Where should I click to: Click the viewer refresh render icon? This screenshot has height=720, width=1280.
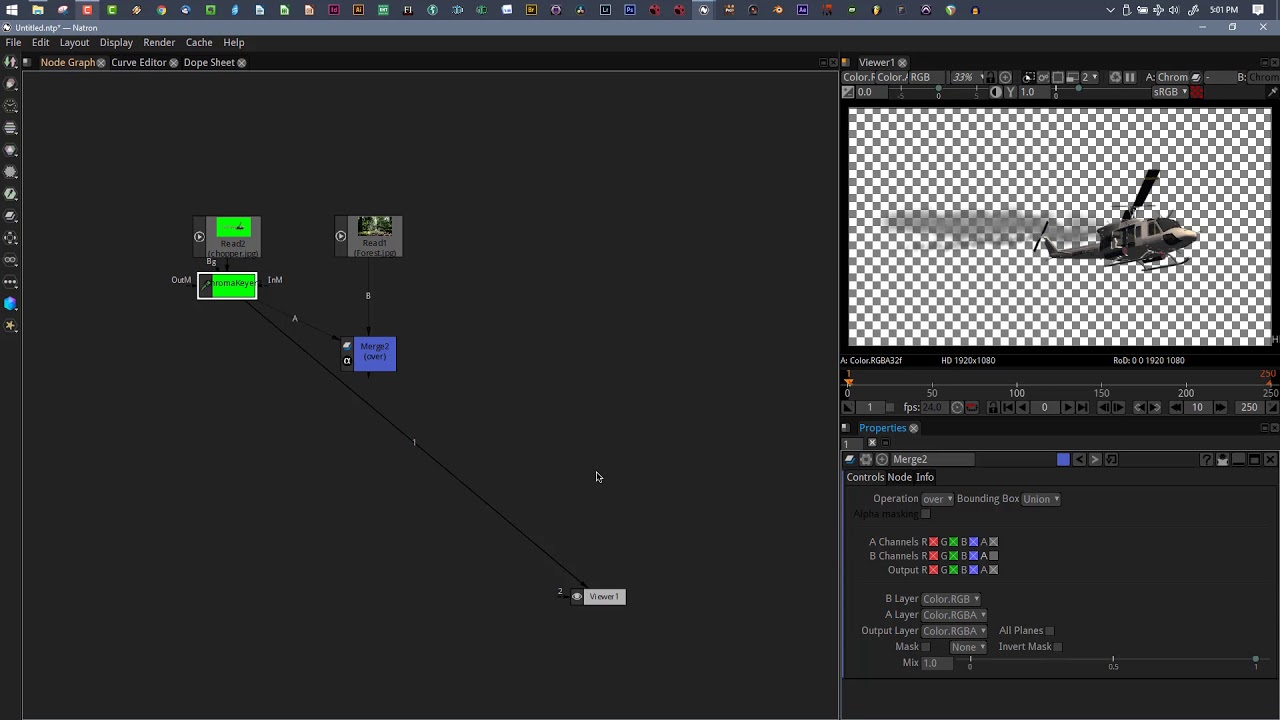click(x=1115, y=77)
